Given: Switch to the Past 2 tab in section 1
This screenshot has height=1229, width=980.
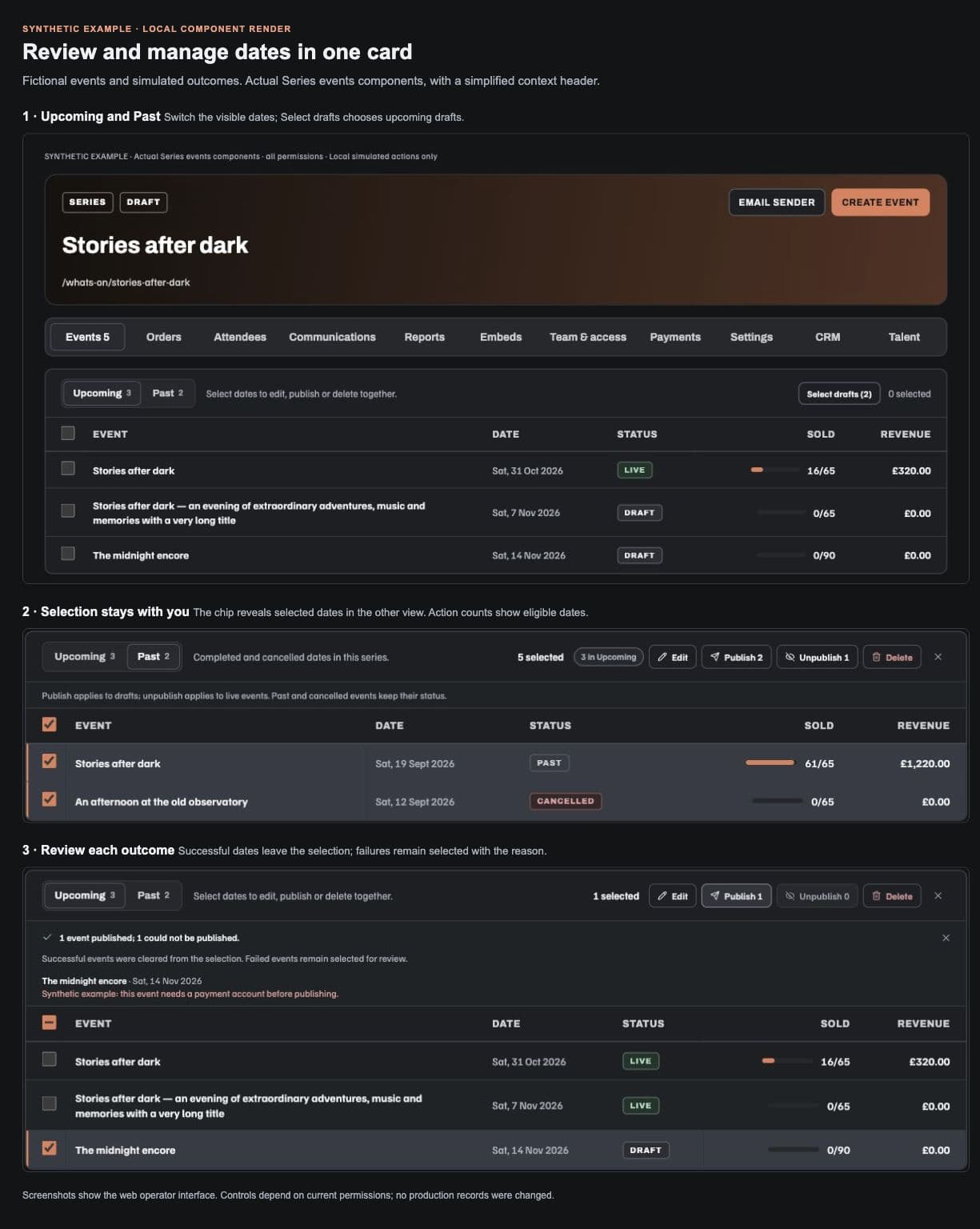Looking at the screenshot, I should (168, 393).
